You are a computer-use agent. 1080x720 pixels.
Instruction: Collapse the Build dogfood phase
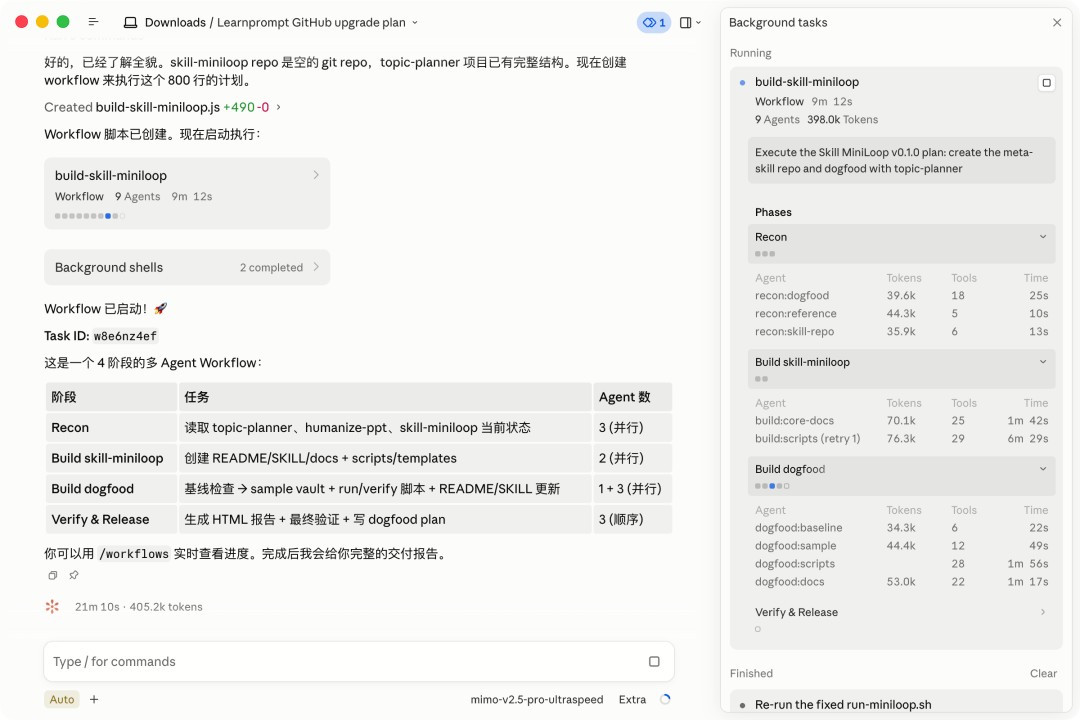click(1043, 469)
